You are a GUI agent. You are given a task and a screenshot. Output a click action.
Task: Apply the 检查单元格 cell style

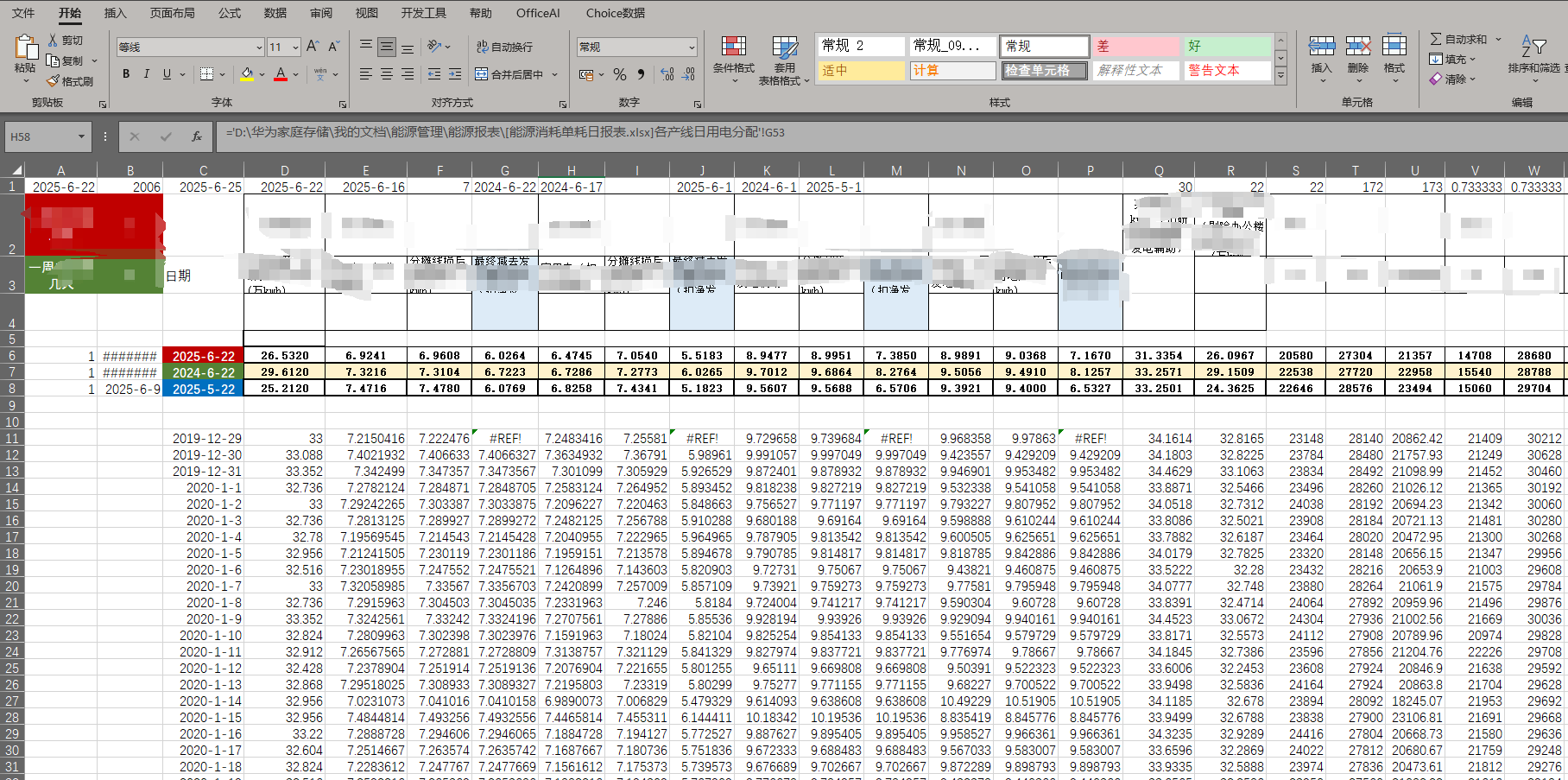pyautogui.click(x=1045, y=70)
